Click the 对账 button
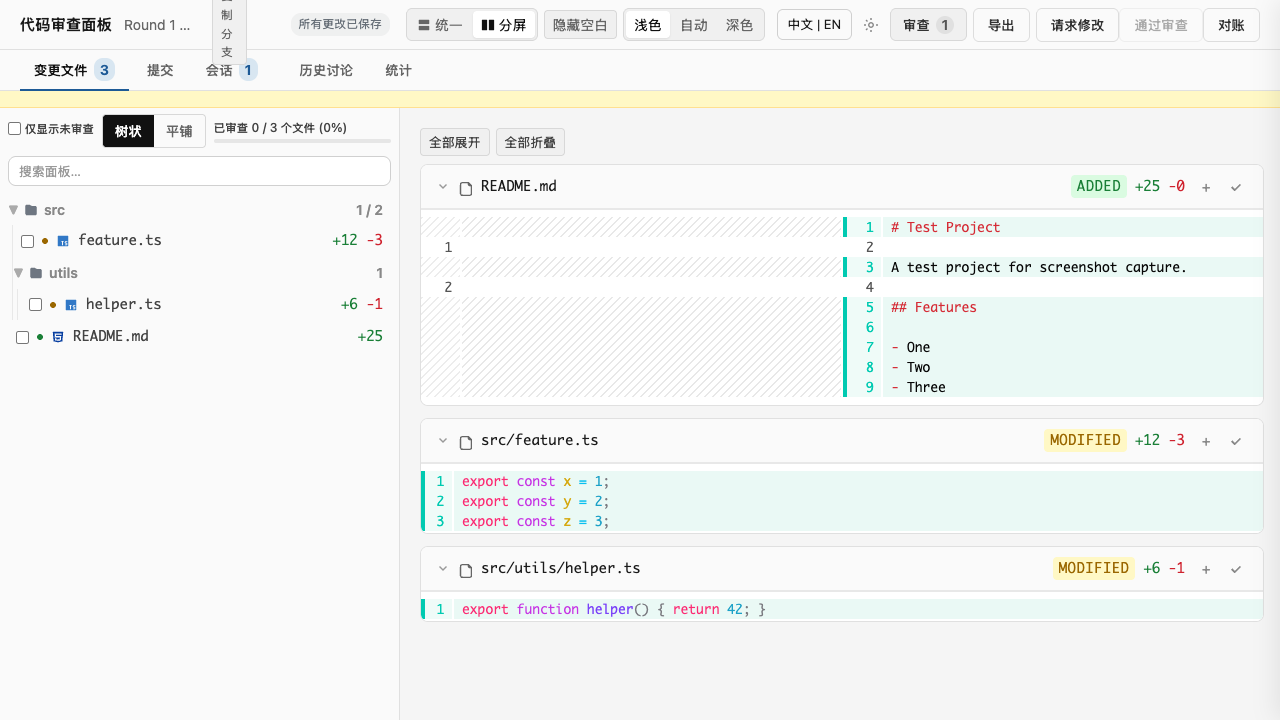 1231,25
